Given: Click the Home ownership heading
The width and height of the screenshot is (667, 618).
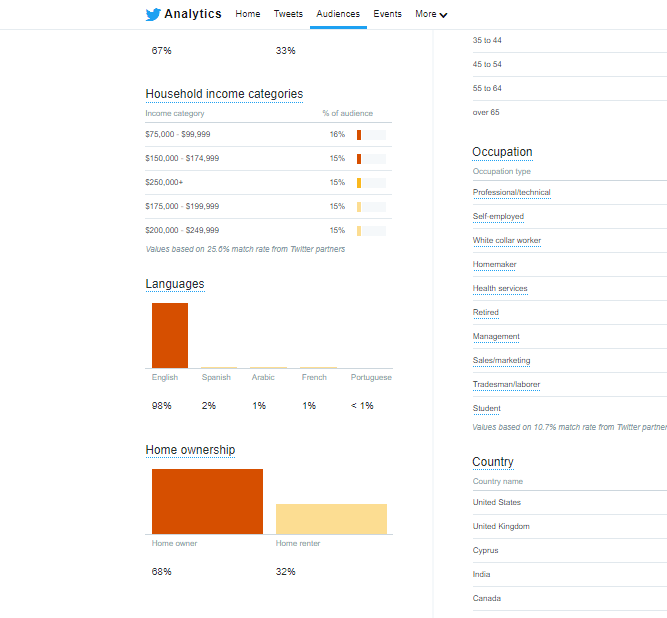Looking at the screenshot, I should pyautogui.click(x=190, y=450).
